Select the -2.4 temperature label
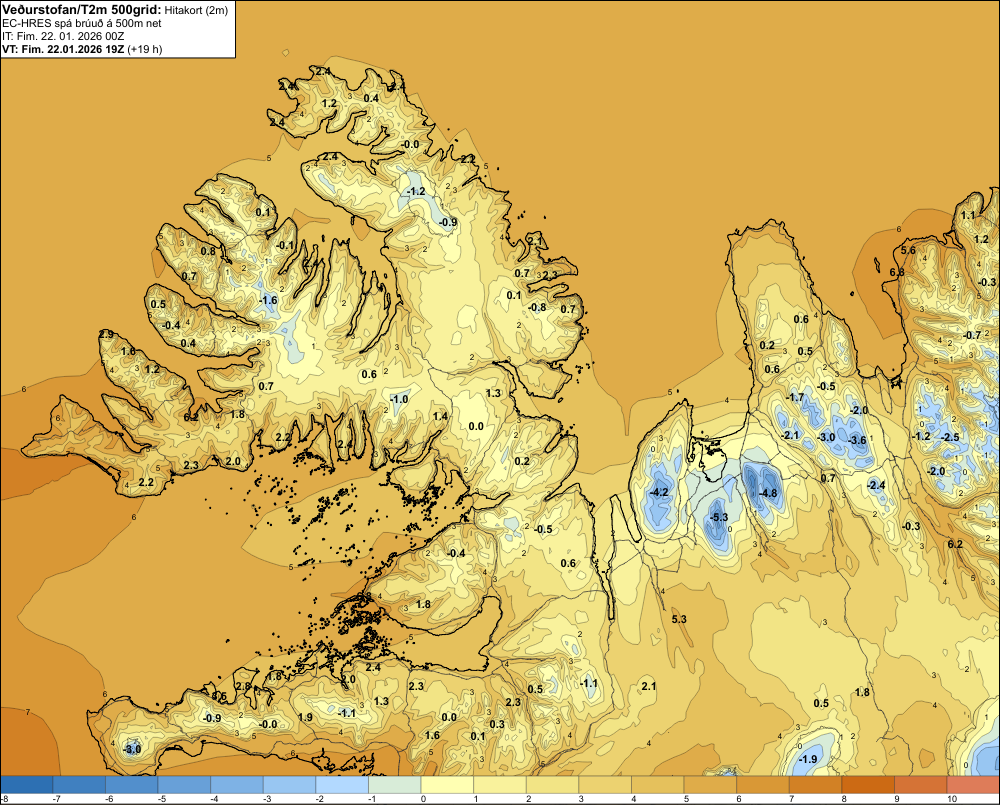1000x805 pixels. tap(877, 485)
